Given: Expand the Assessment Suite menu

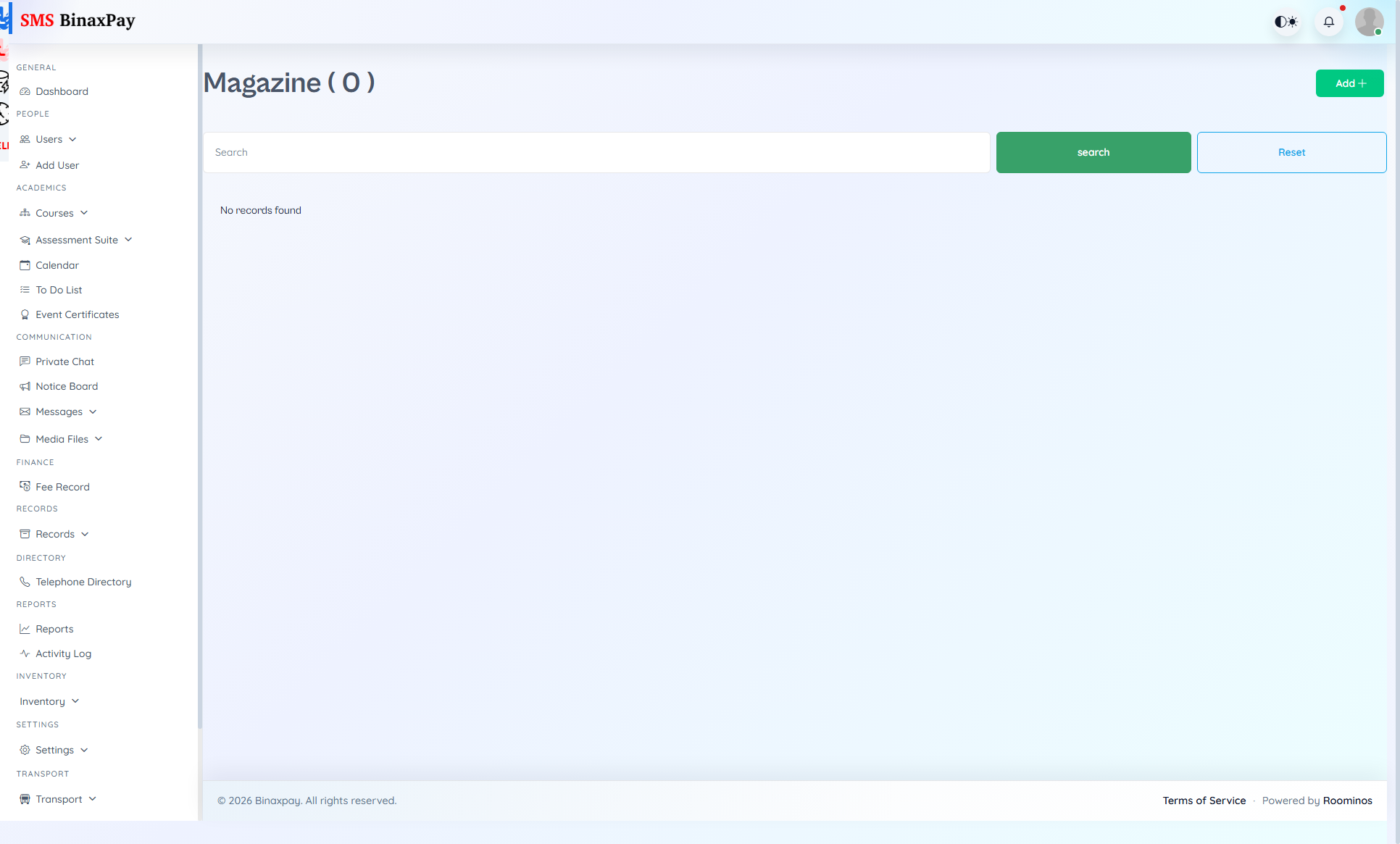Looking at the screenshot, I should [76, 239].
